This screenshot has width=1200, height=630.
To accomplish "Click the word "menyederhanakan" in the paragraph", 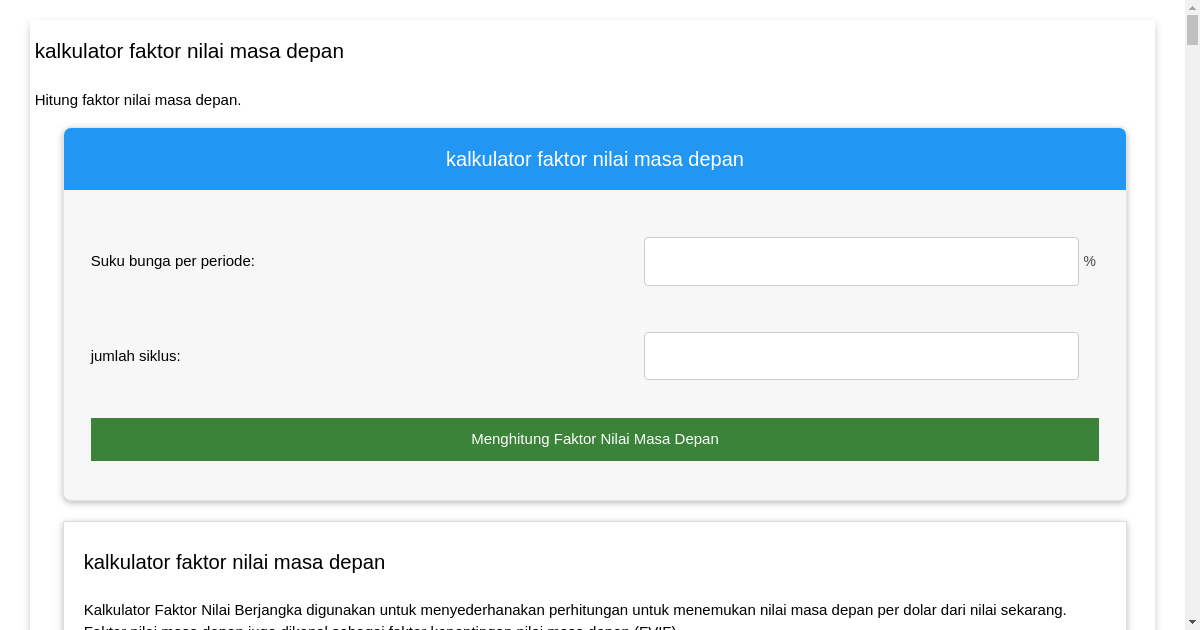I will 476,610.
